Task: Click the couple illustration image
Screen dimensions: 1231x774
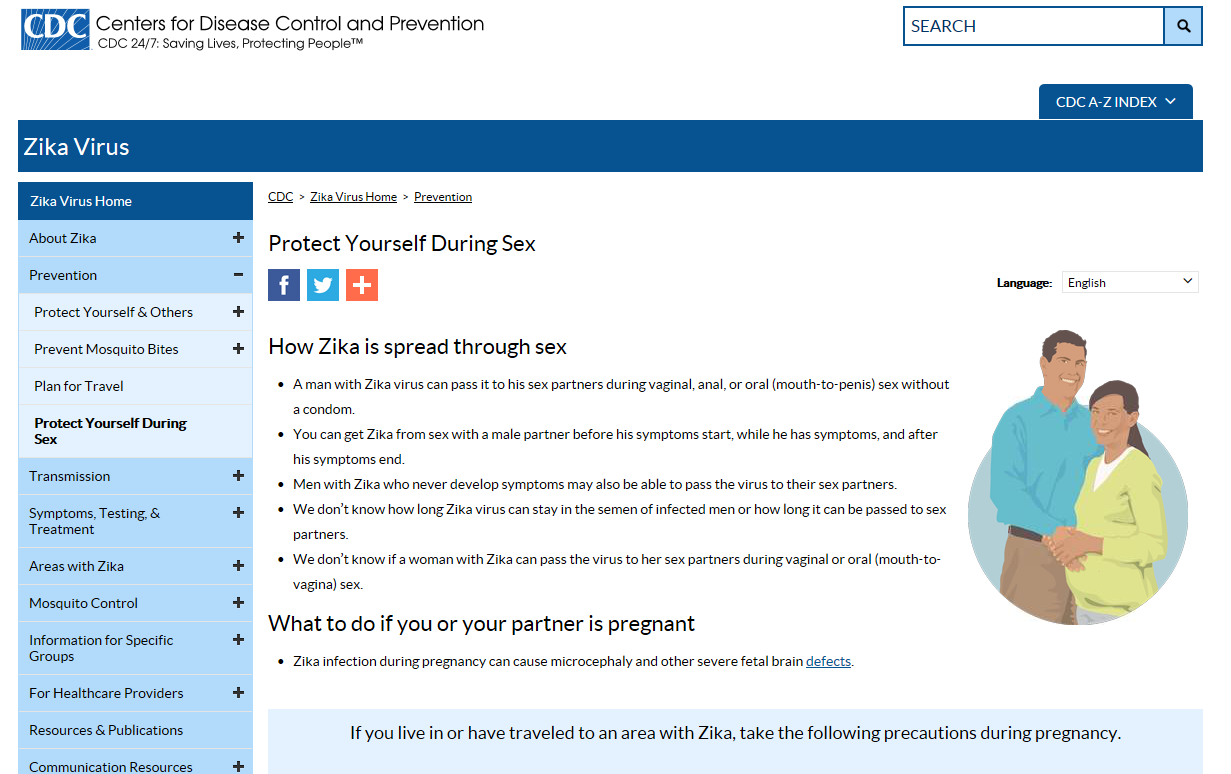Action: 1077,478
